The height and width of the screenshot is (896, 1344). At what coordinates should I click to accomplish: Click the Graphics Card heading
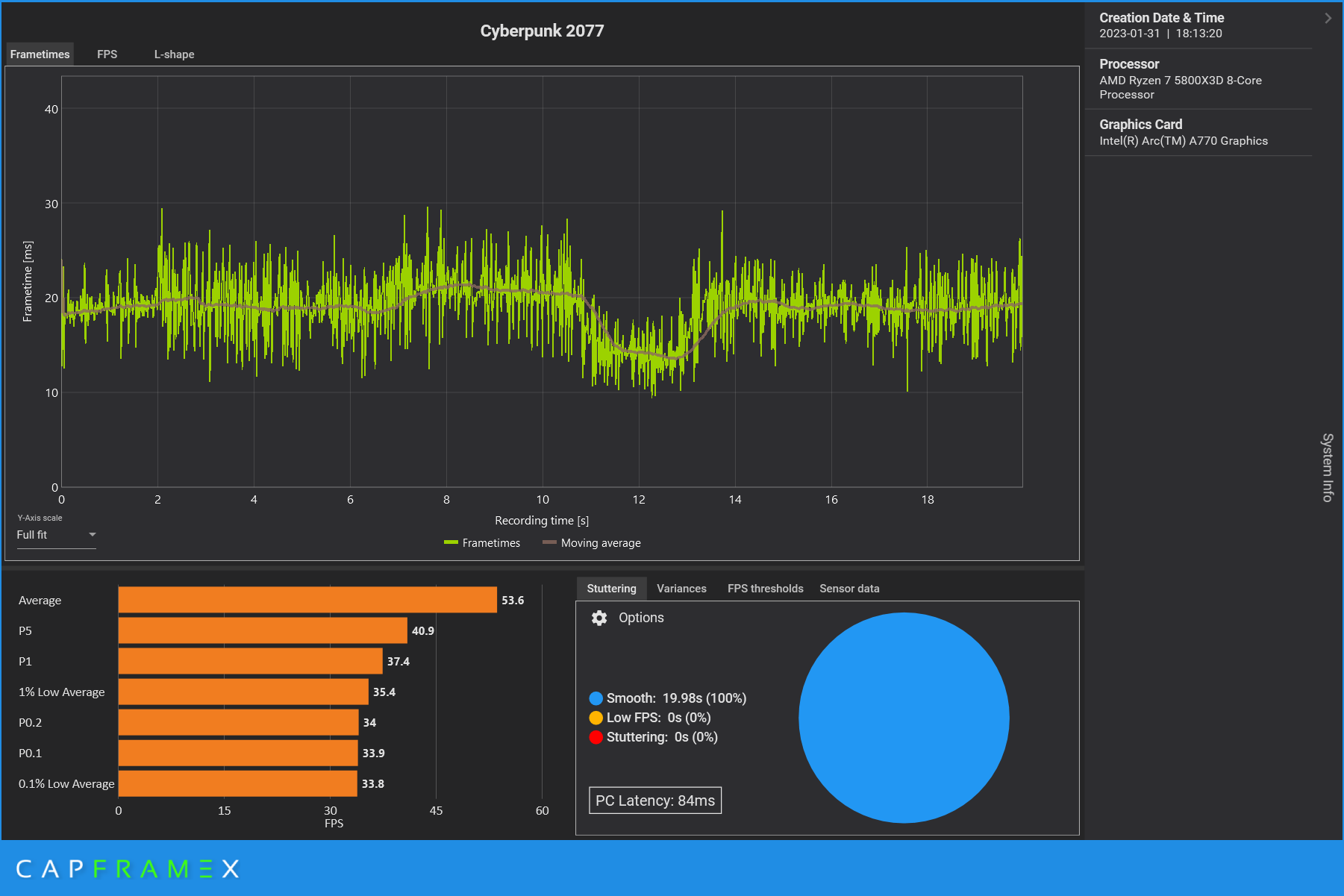pos(1140,125)
